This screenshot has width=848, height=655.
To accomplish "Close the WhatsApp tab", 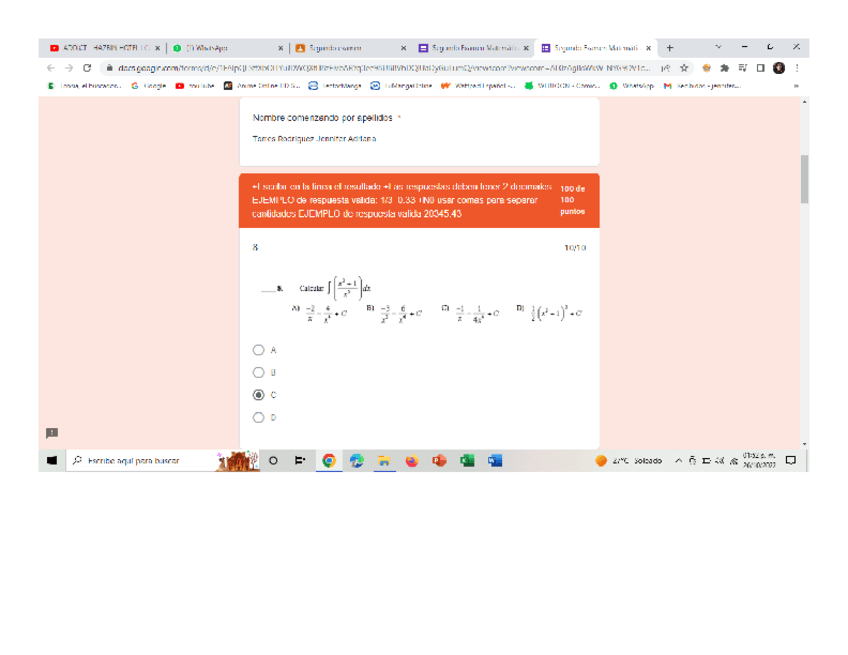I will pos(281,48).
